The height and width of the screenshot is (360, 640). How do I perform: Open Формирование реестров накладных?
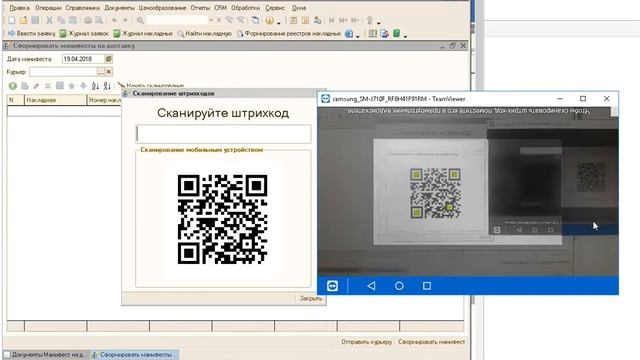(x=289, y=33)
